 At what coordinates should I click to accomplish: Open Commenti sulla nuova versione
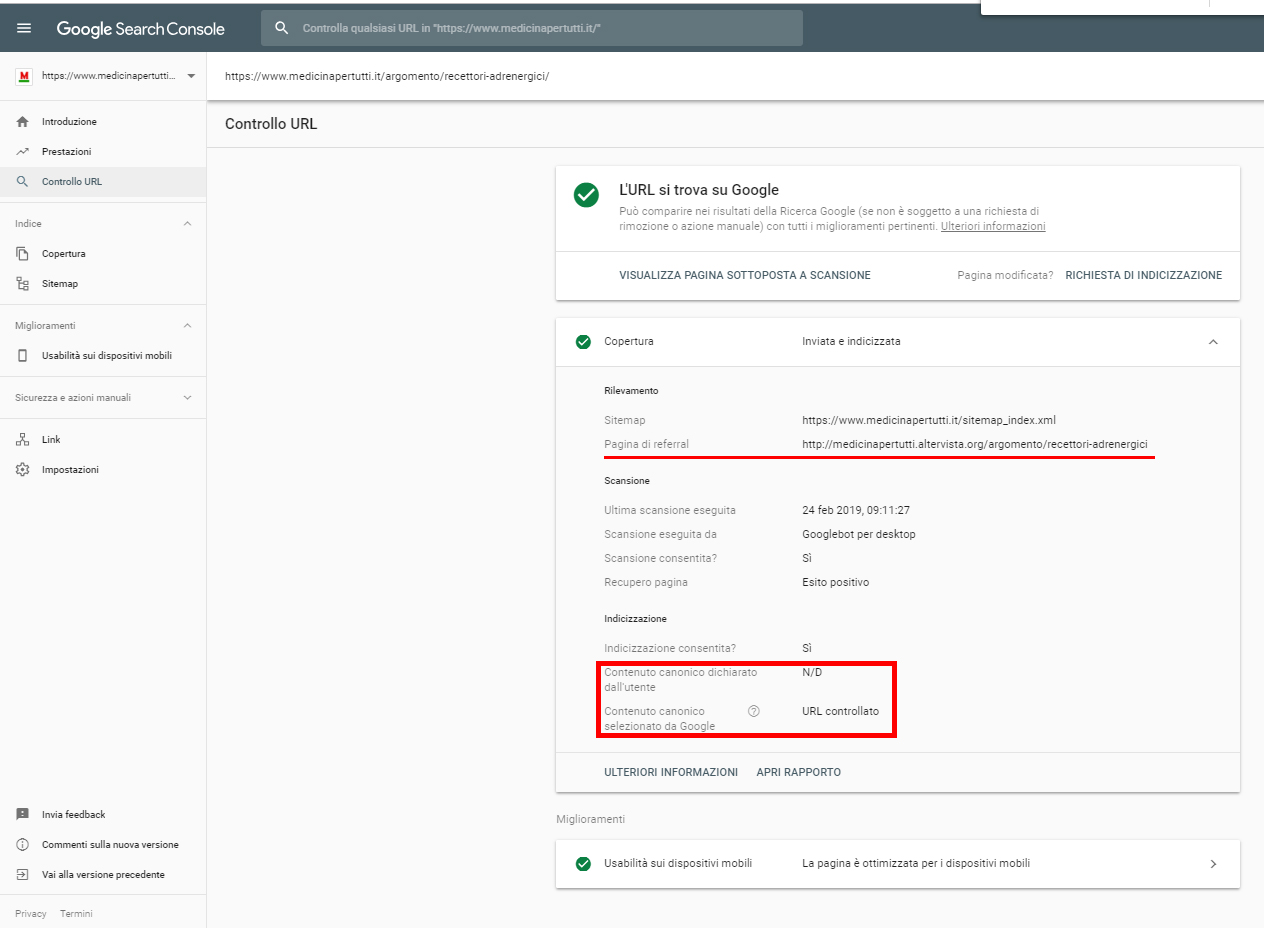[x=110, y=845]
